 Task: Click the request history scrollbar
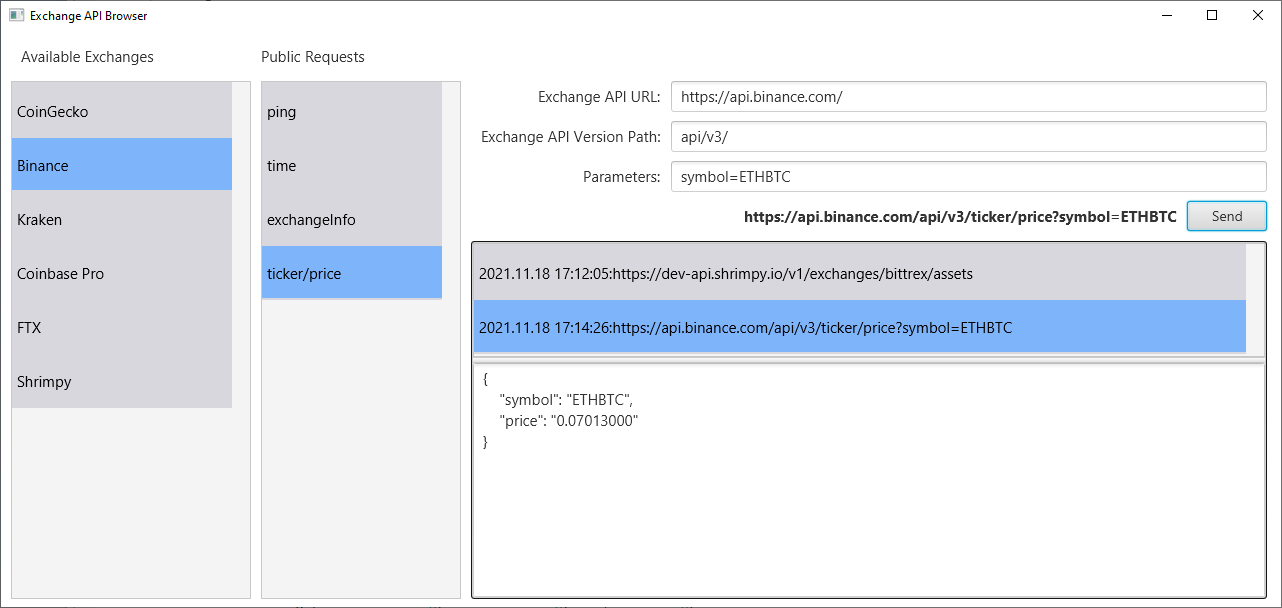click(1255, 298)
